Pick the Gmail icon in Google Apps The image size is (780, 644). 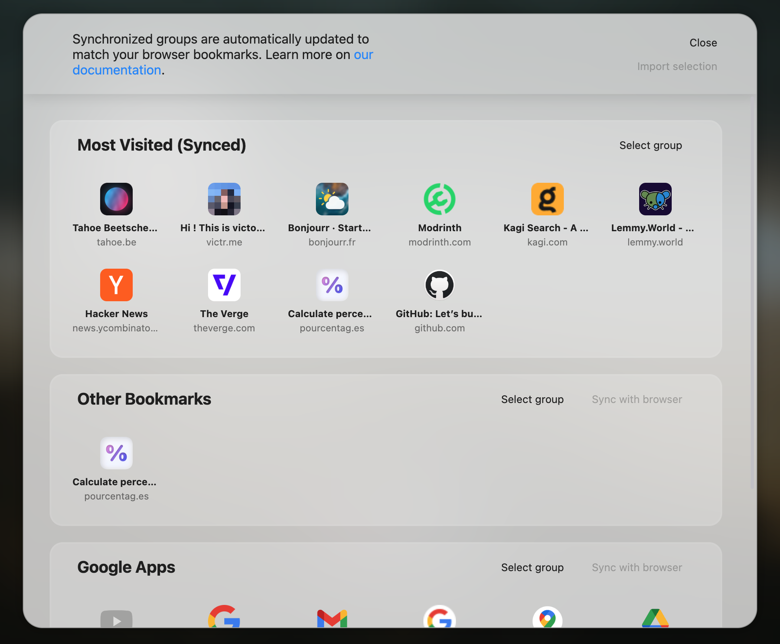pos(332,618)
